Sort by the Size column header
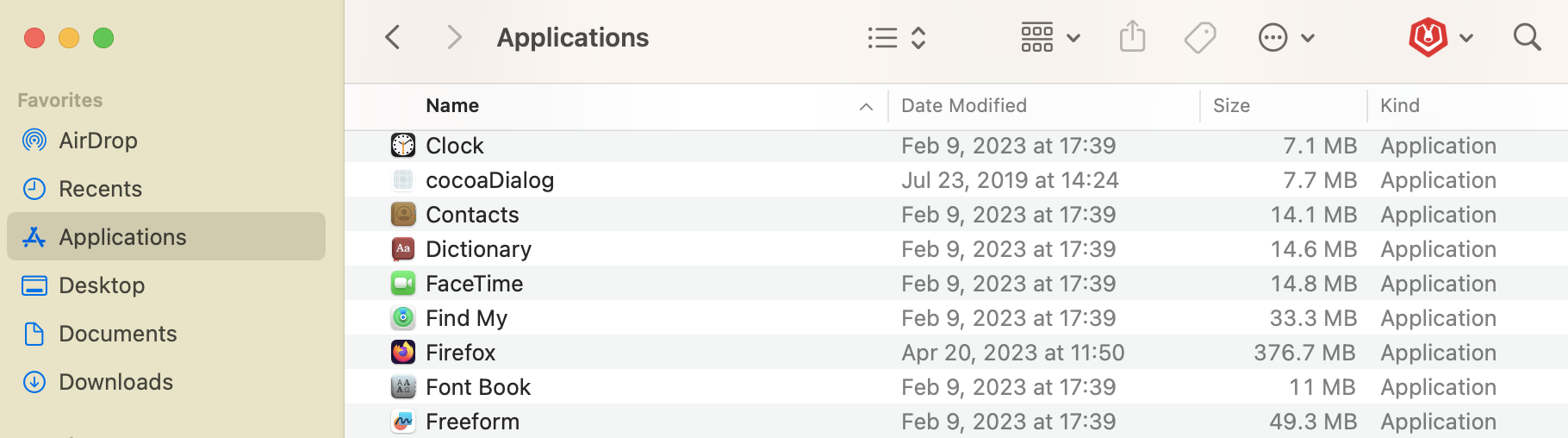1568x438 pixels. [1231, 105]
